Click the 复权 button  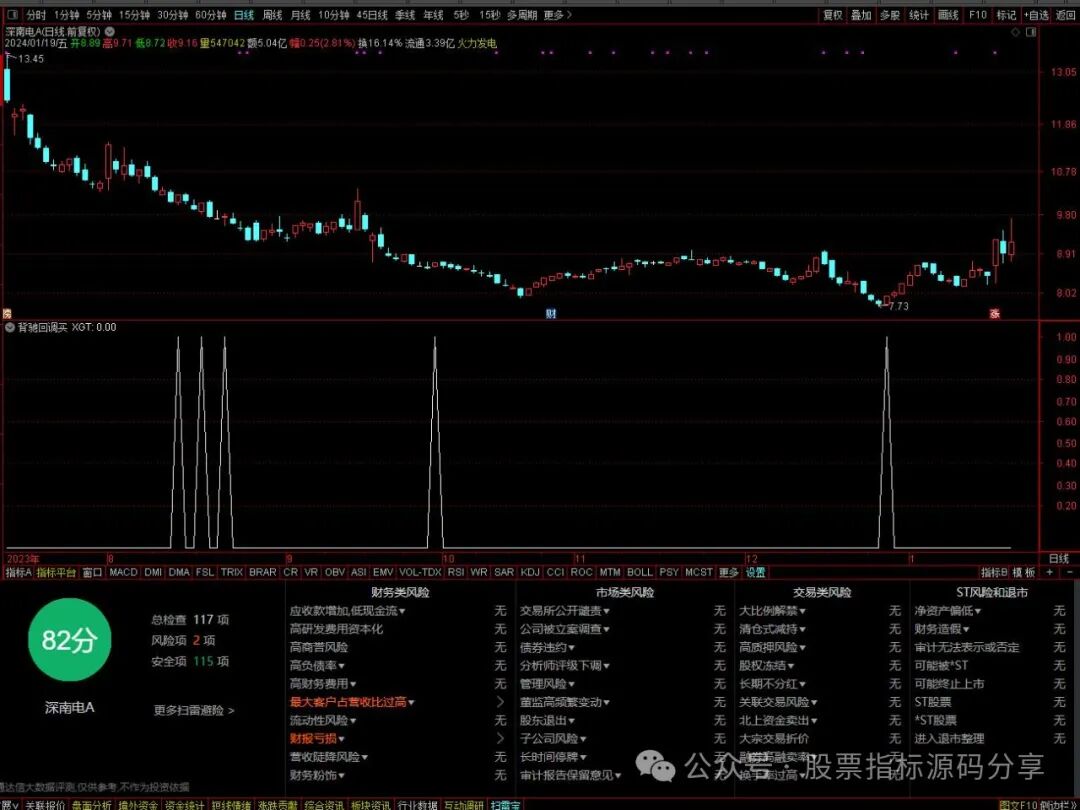833,14
